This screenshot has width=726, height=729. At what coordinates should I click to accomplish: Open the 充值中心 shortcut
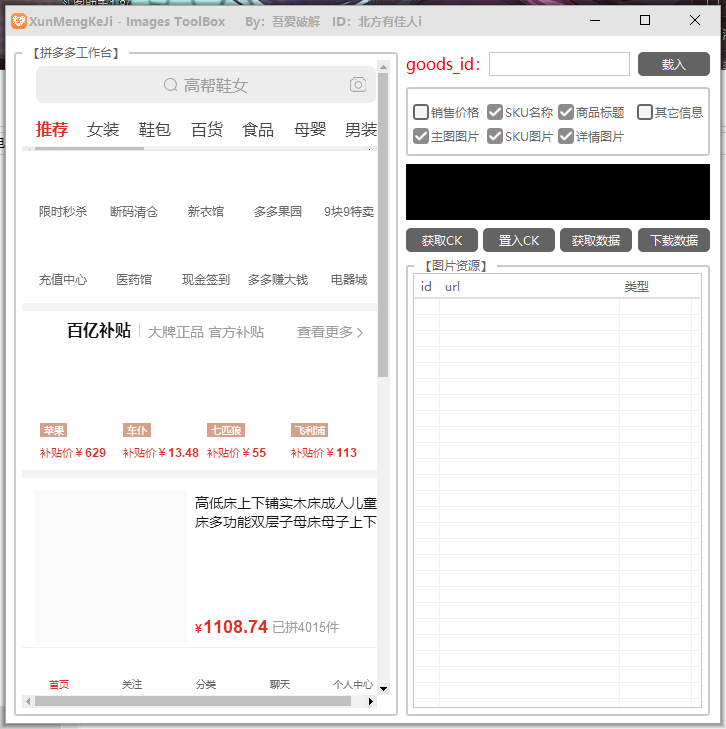point(63,280)
